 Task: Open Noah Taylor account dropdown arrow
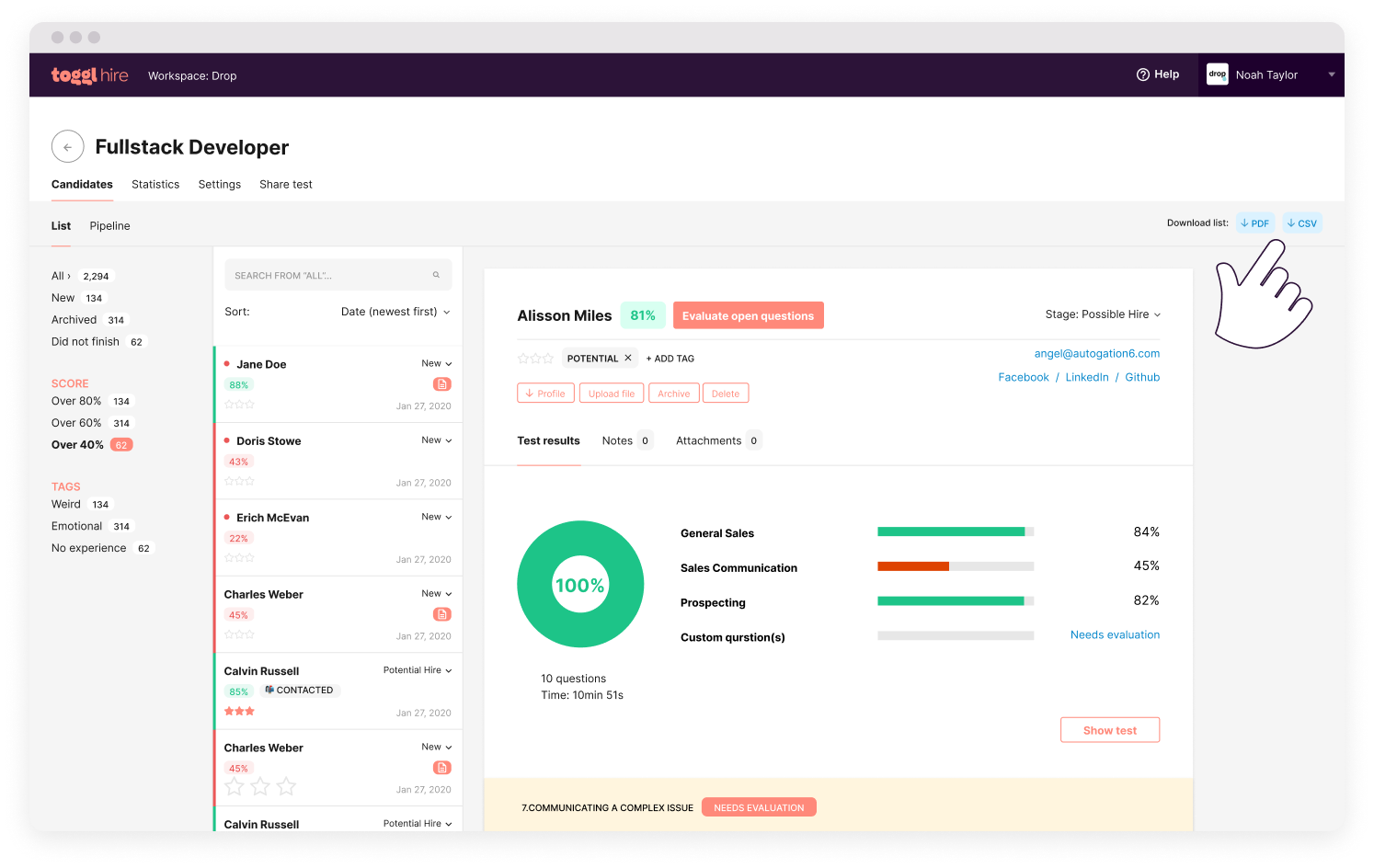pyautogui.click(x=1331, y=74)
